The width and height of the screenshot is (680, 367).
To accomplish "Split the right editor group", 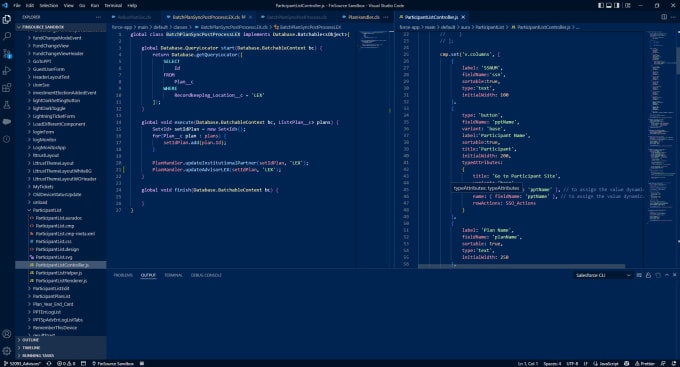I will [x=664, y=17].
